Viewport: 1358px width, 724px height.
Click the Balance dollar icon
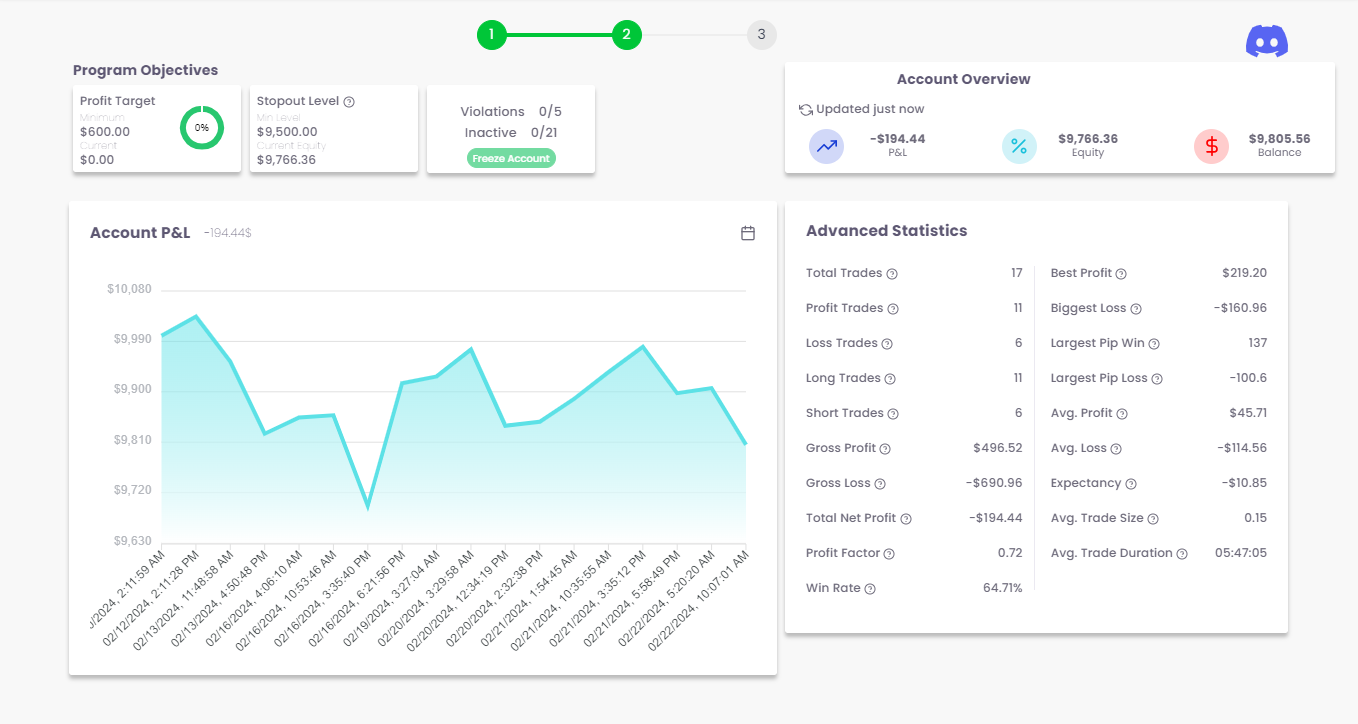tap(1211, 146)
